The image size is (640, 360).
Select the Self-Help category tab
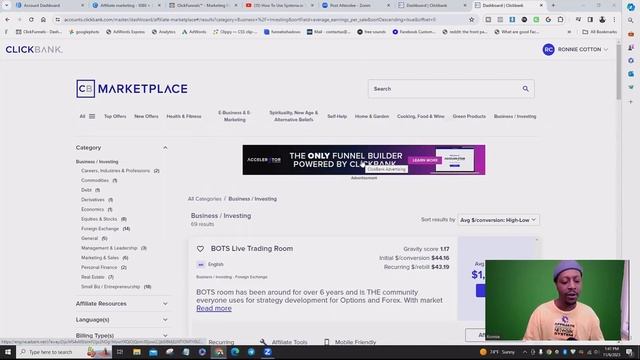coord(337,116)
